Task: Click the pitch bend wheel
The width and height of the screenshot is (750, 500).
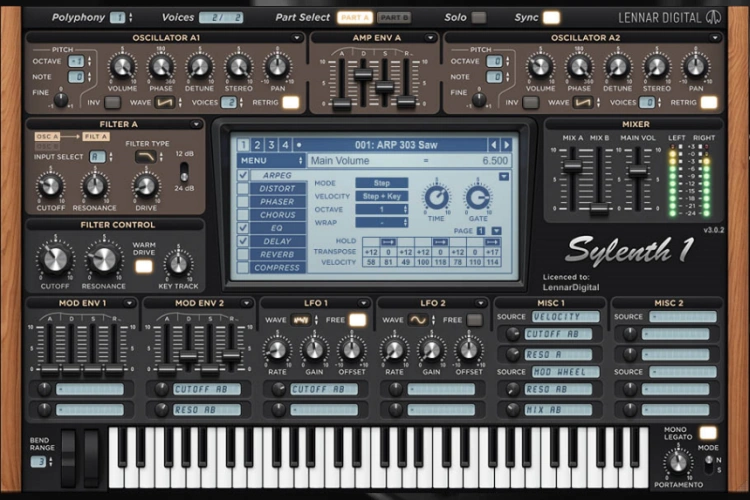Action: click(68, 458)
